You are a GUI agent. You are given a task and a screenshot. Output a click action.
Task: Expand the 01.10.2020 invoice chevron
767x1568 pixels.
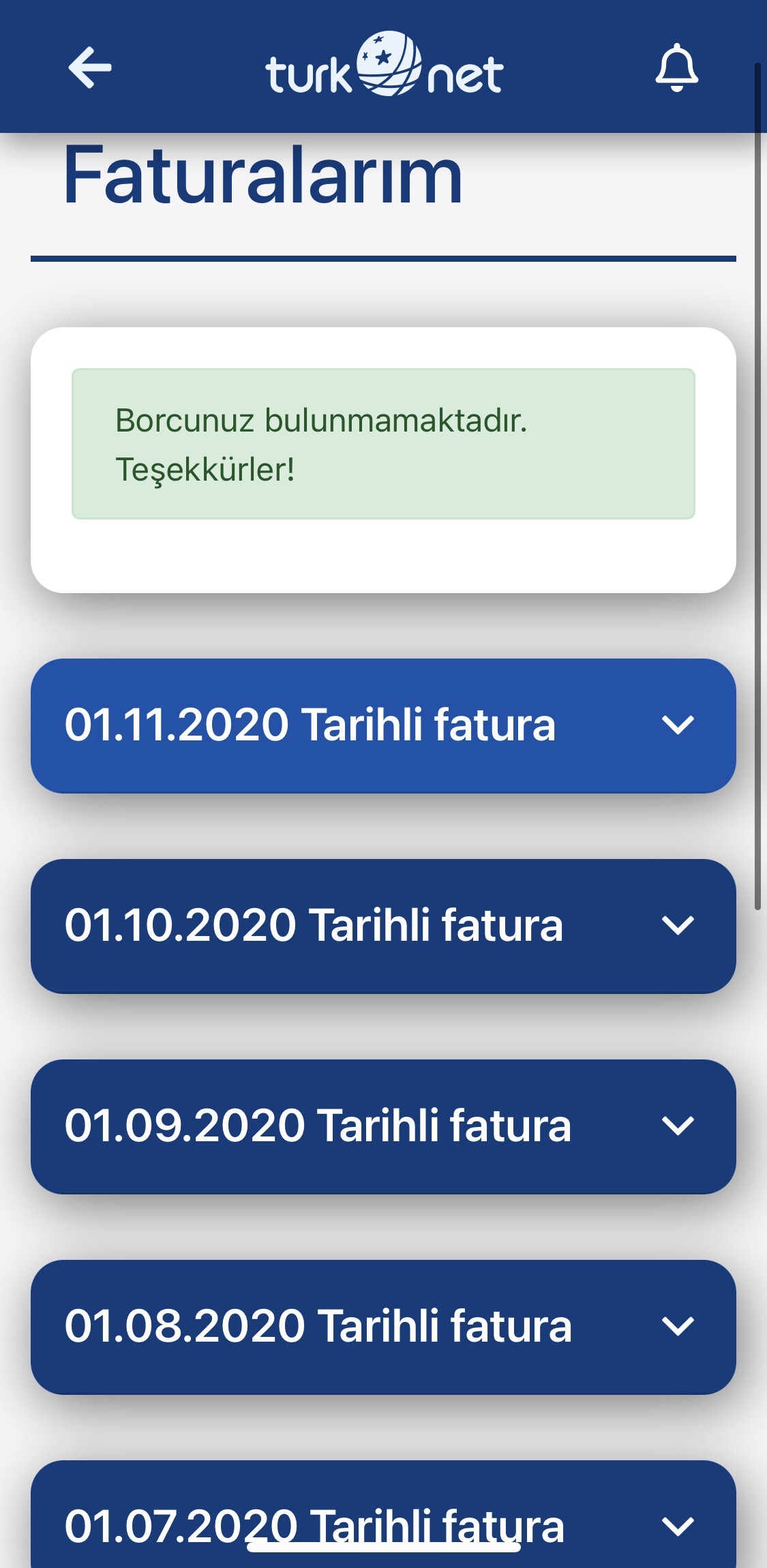678,925
